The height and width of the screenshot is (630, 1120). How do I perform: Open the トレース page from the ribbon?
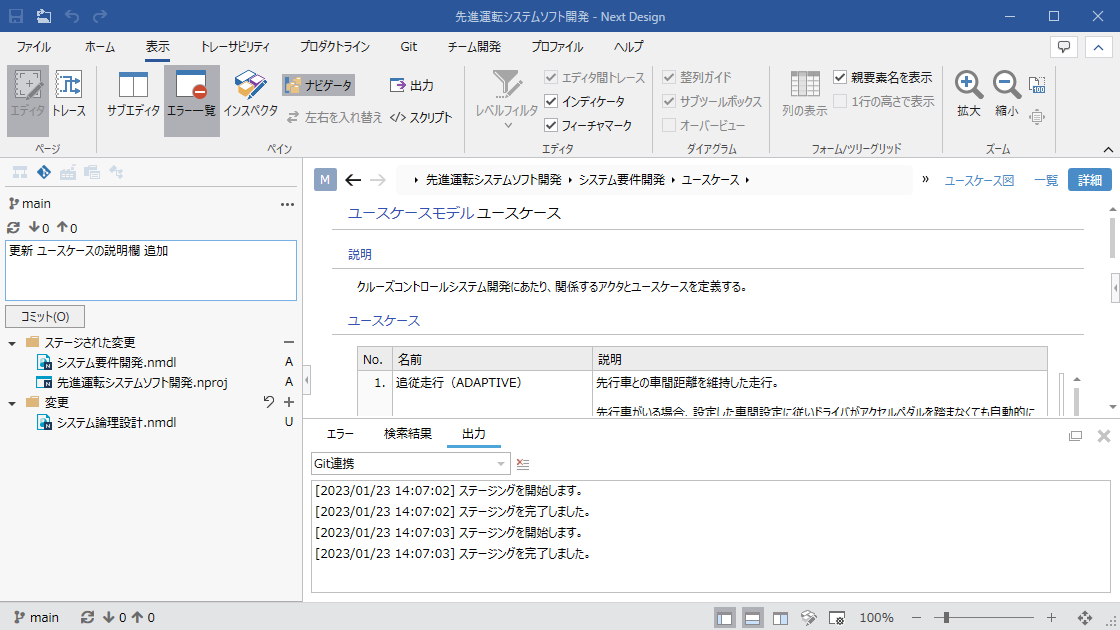coord(69,94)
